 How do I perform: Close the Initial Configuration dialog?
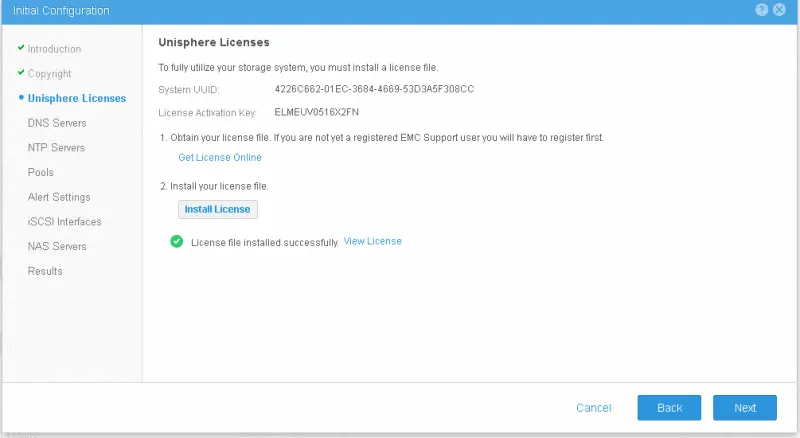click(779, 10)
